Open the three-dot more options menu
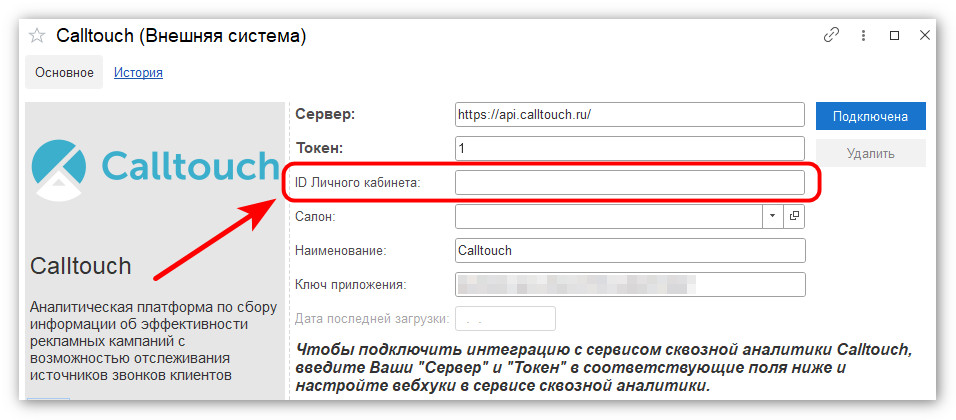Image resolution: width=956 pixels, height=420 pixels. [863, 35]
